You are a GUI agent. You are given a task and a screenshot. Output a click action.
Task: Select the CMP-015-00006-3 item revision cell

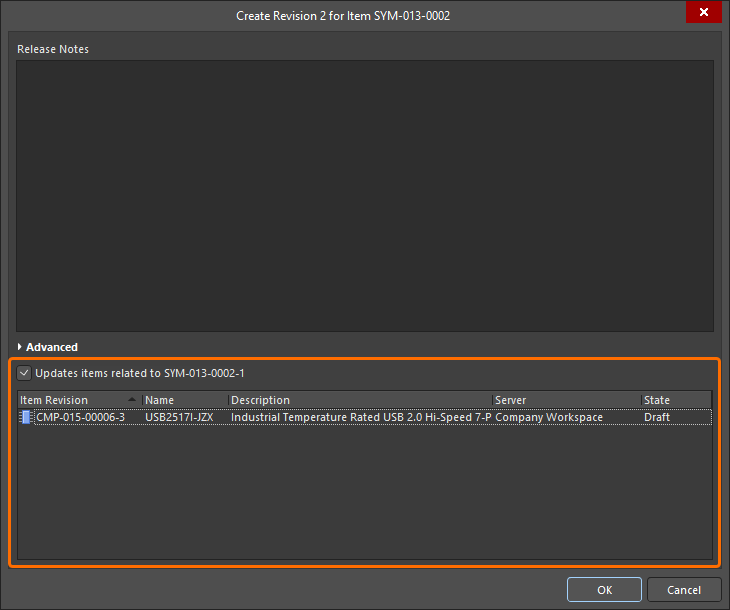point(81,417)
